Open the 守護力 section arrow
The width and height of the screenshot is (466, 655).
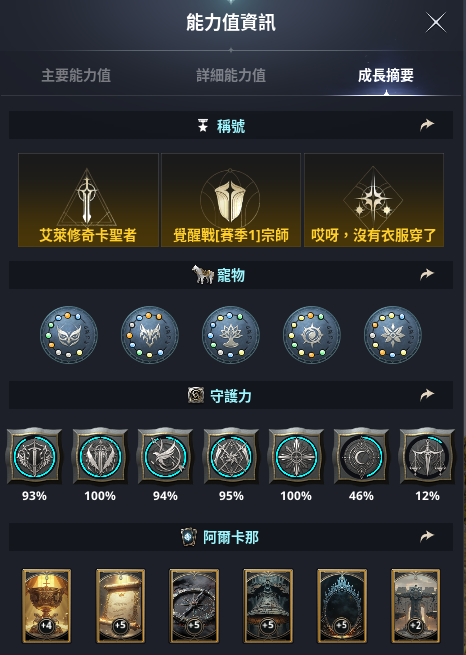427,395
